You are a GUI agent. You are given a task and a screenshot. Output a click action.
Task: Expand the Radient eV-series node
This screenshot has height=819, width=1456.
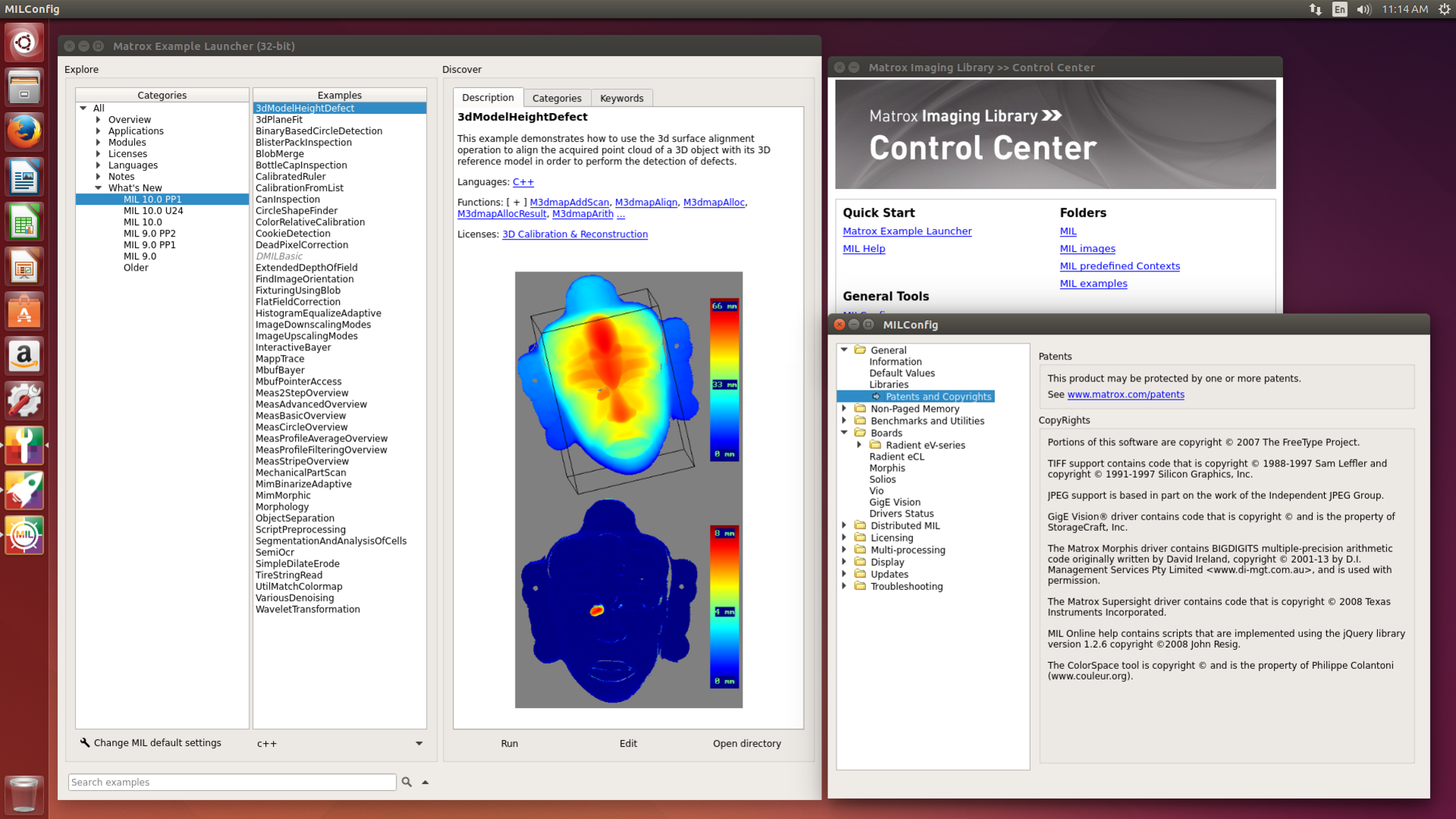(x=859, y=445)
